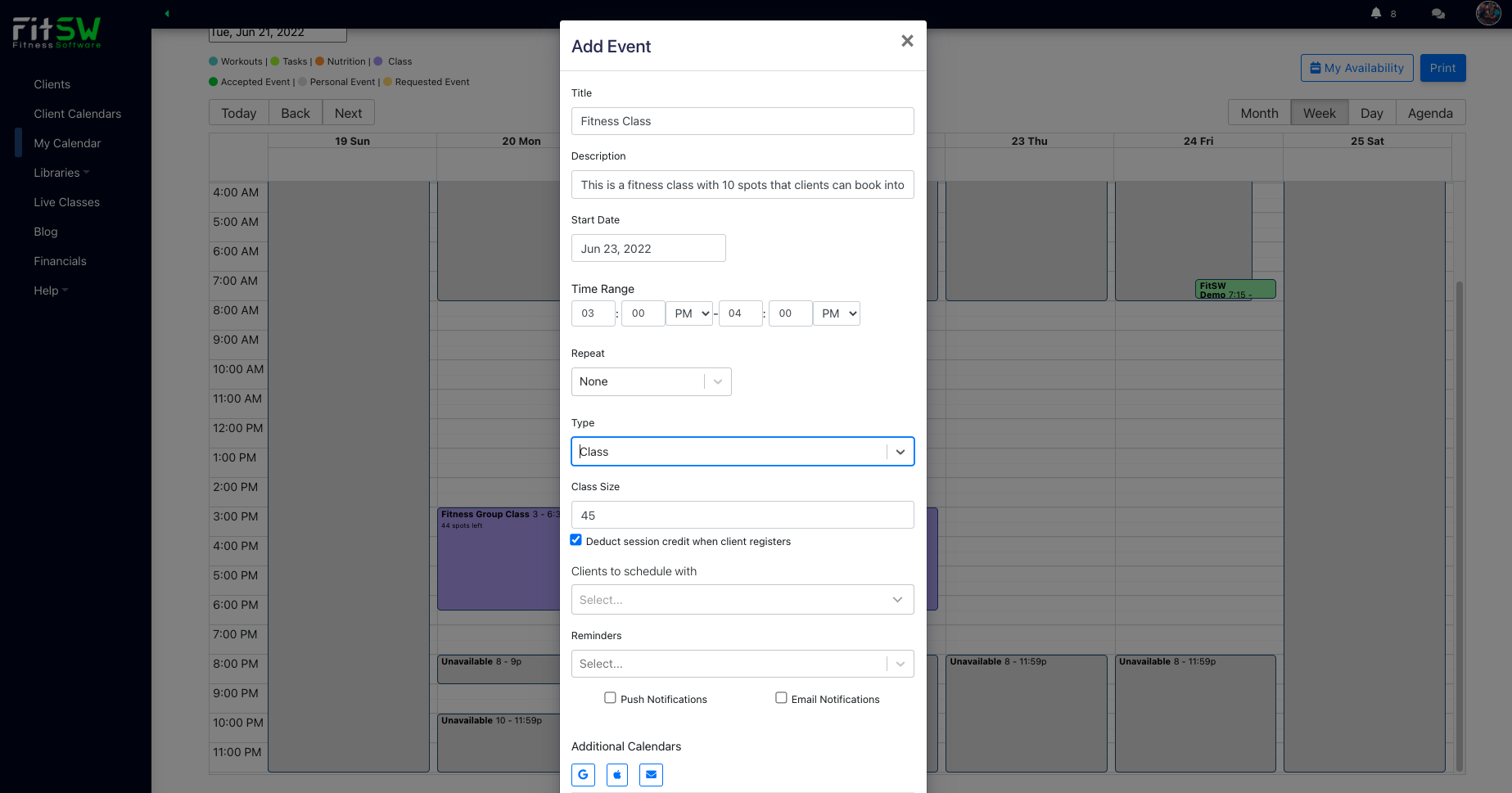The width and height of the screenshot is (1512, 793).
Task: Enable Email Notifications
Action: pyautogui.click(x=781, y=697)
